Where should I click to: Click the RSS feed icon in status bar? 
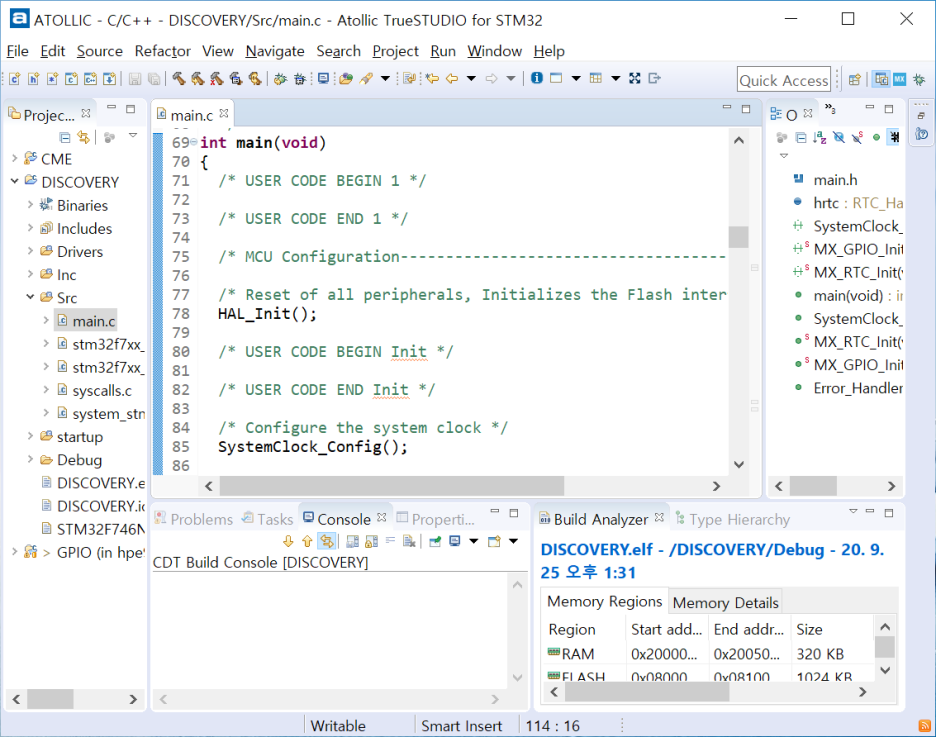click(925, 726)
